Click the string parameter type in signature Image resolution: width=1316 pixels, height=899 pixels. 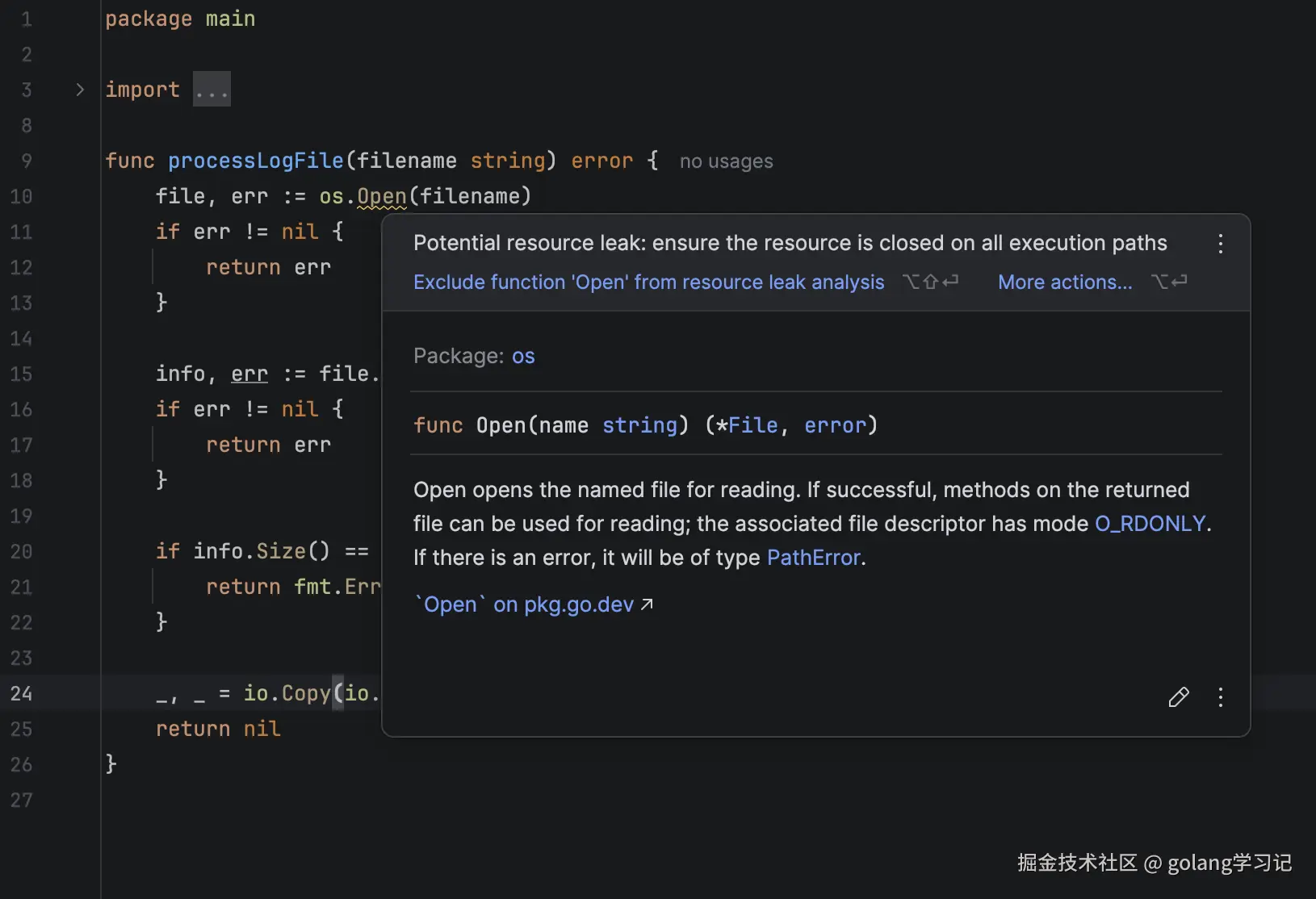(x=639, y=425)
